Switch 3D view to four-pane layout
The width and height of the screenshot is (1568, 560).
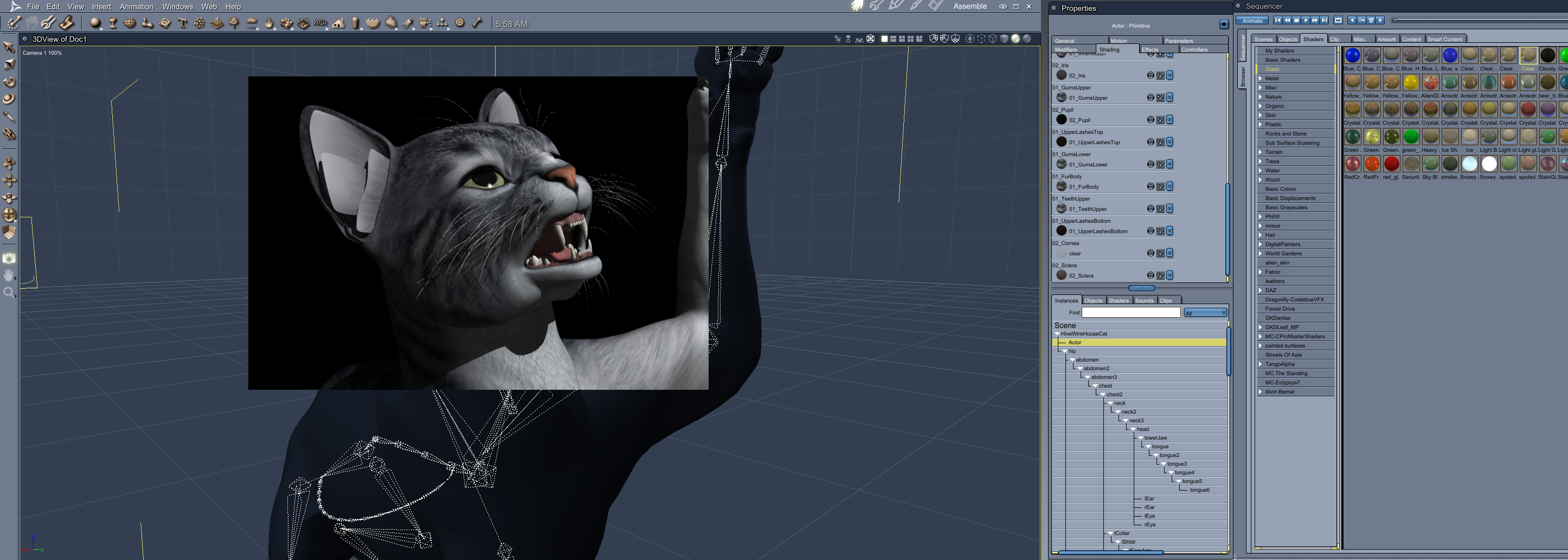[x=911, y=39]
